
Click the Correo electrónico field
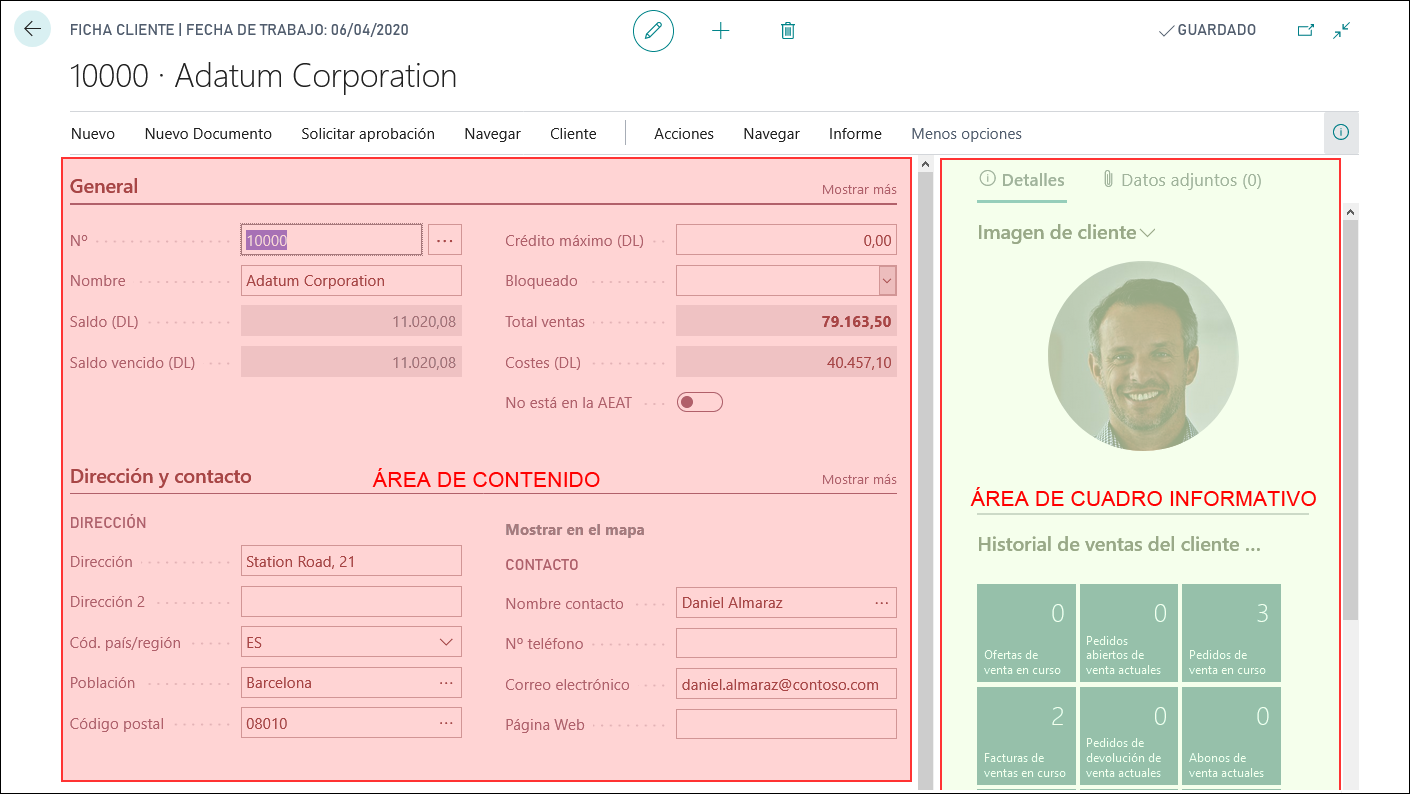[786, 684]
